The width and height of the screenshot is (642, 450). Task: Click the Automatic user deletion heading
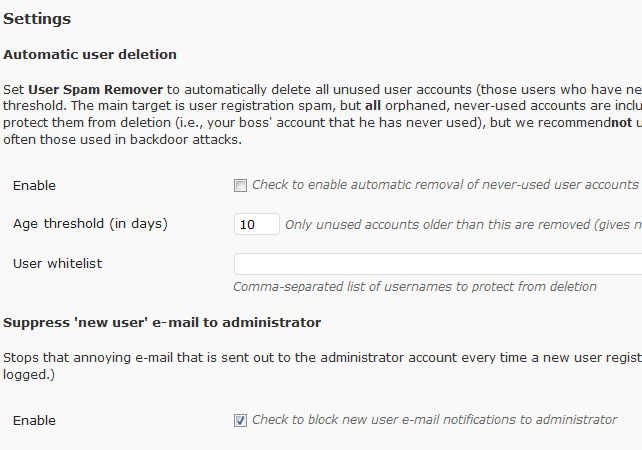(90, 54)
